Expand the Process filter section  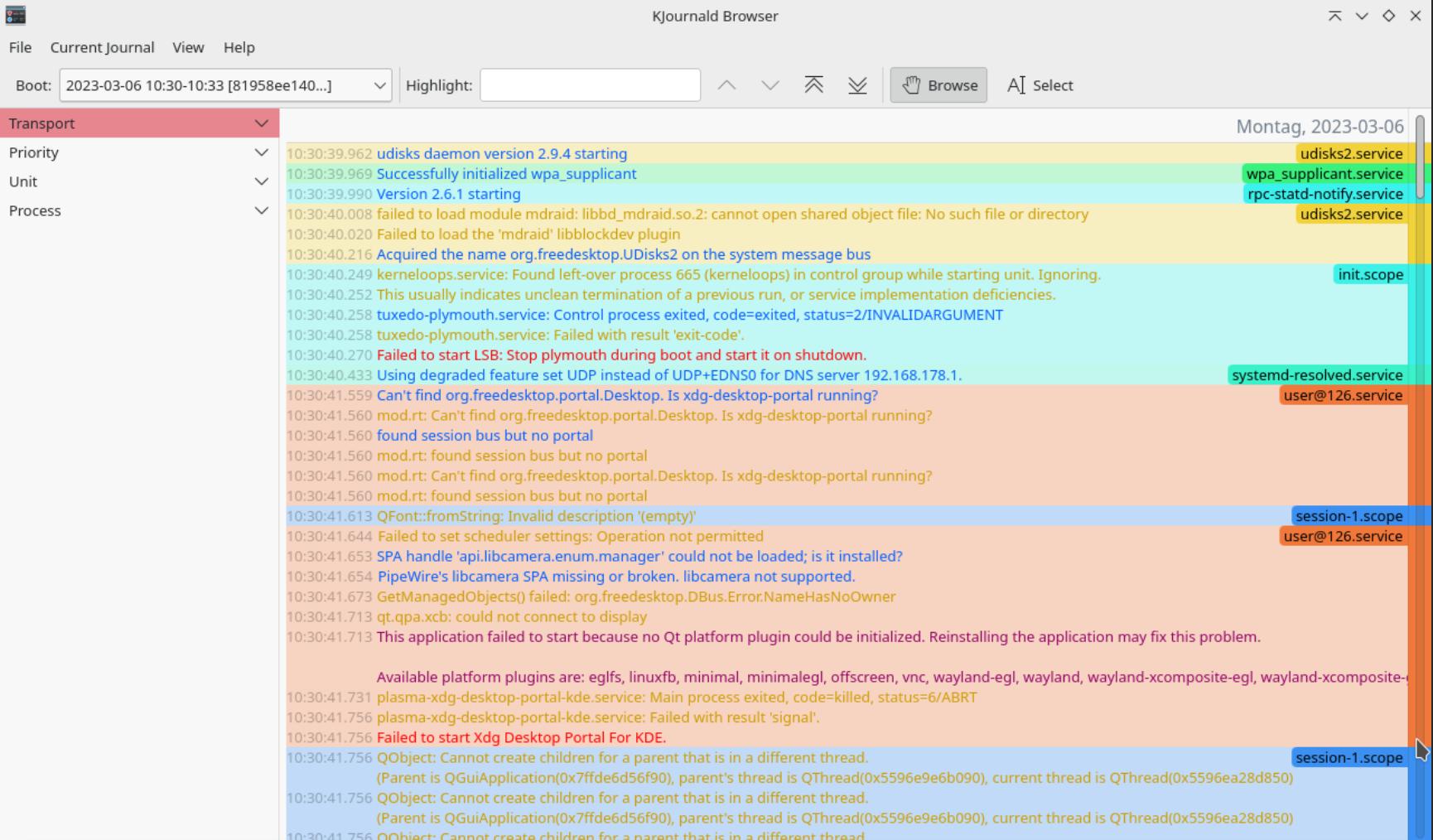(139, 210)
